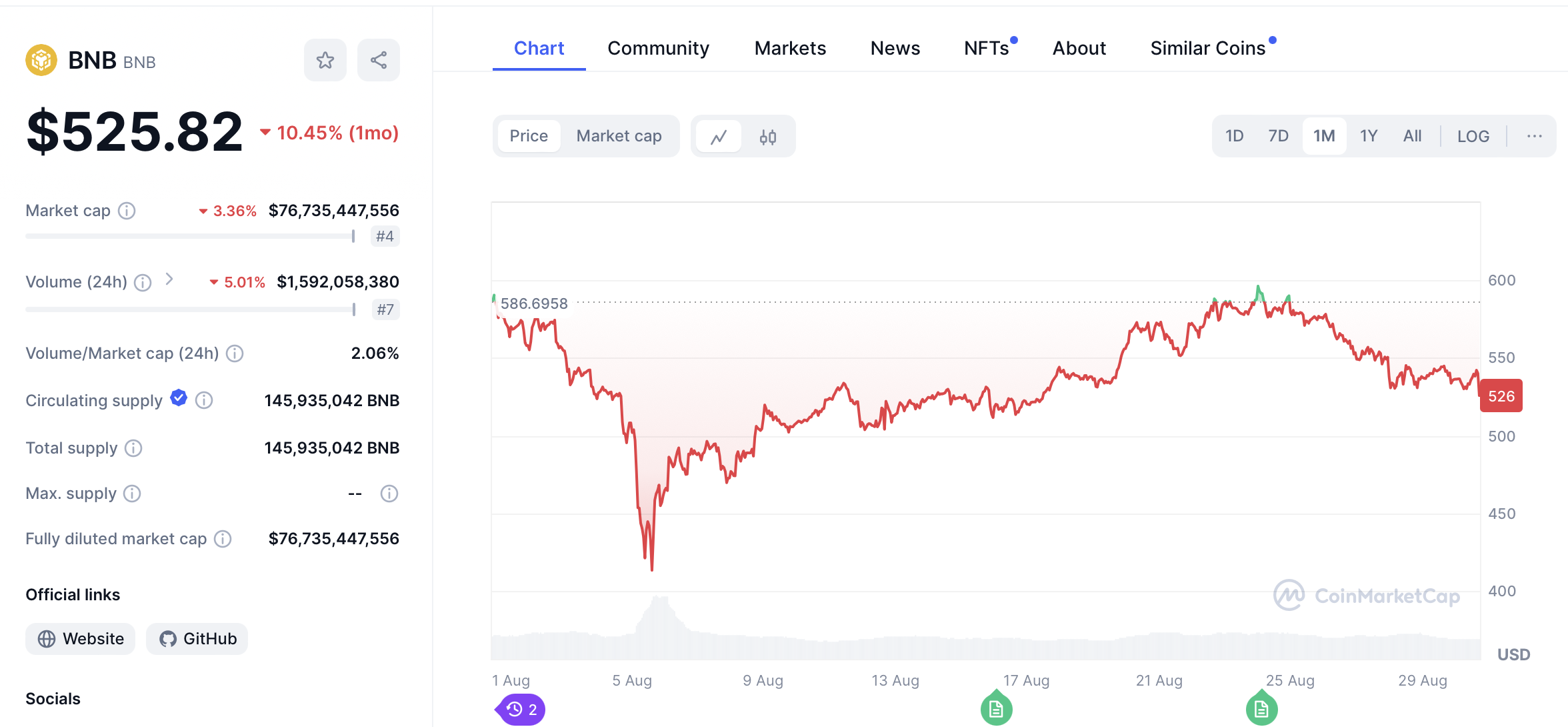Open the Markets tab
Viewport: 1568px width, 727px height.
point(790,48)
